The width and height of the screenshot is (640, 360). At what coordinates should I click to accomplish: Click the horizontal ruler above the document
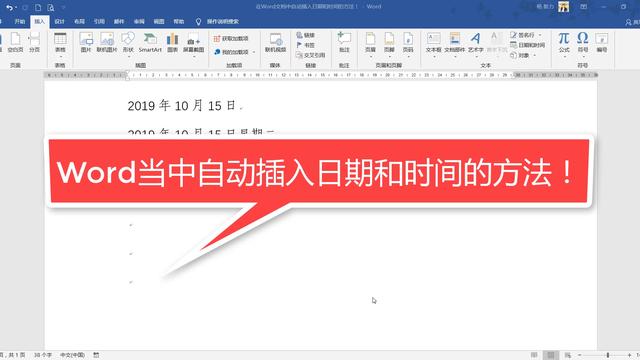tap(321, 75)
